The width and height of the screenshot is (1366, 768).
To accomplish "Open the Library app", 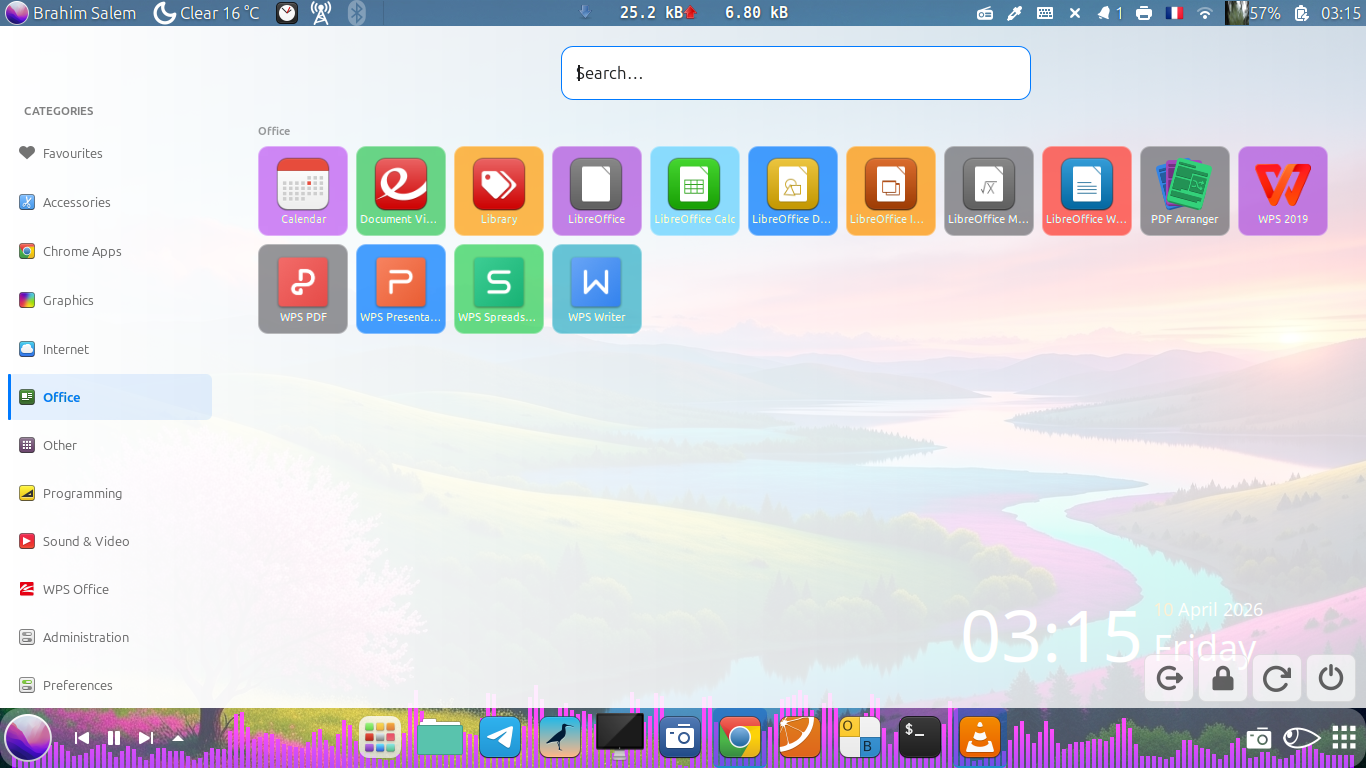I will coord(499,191).
